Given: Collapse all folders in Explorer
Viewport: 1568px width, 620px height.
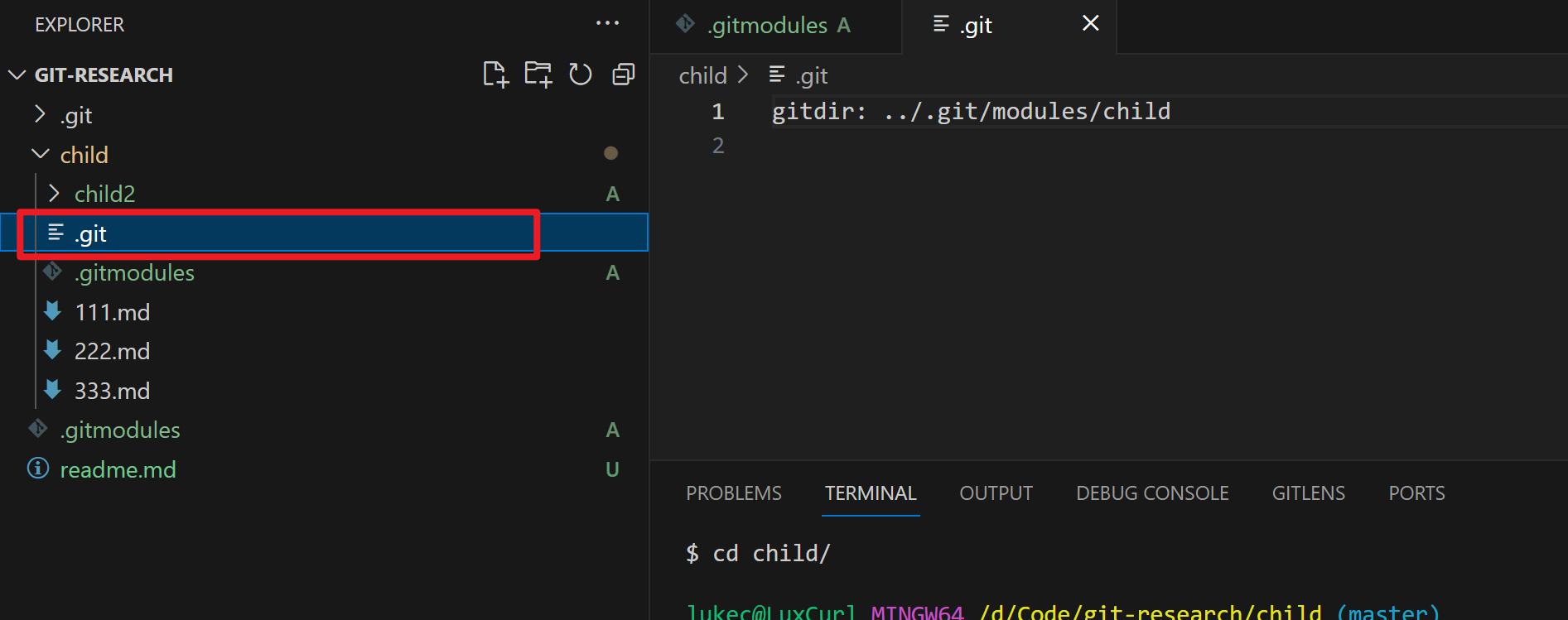Looking at the screenshot, I should [x=624, y=74].
